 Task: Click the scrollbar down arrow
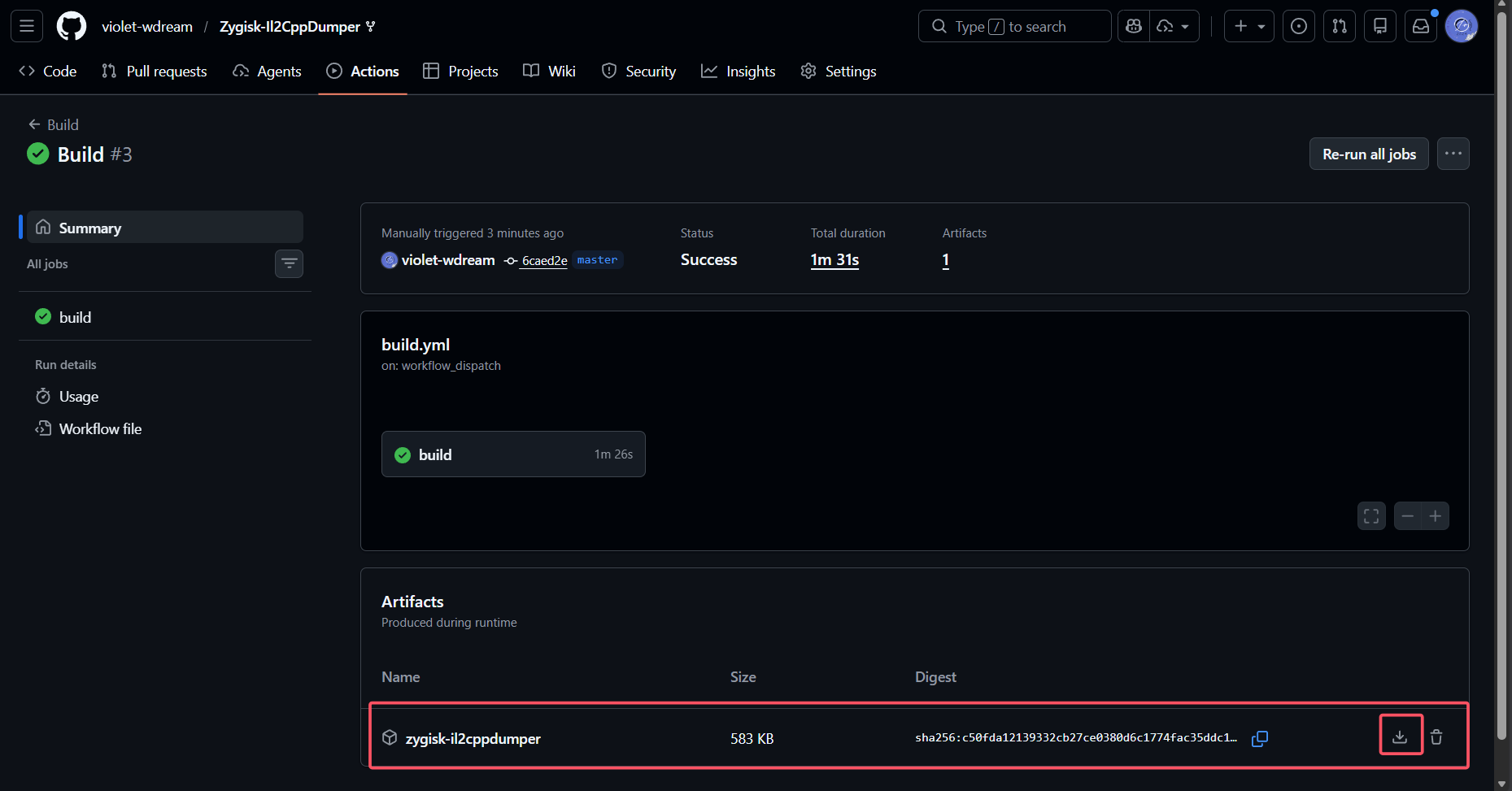point(1503,784)
